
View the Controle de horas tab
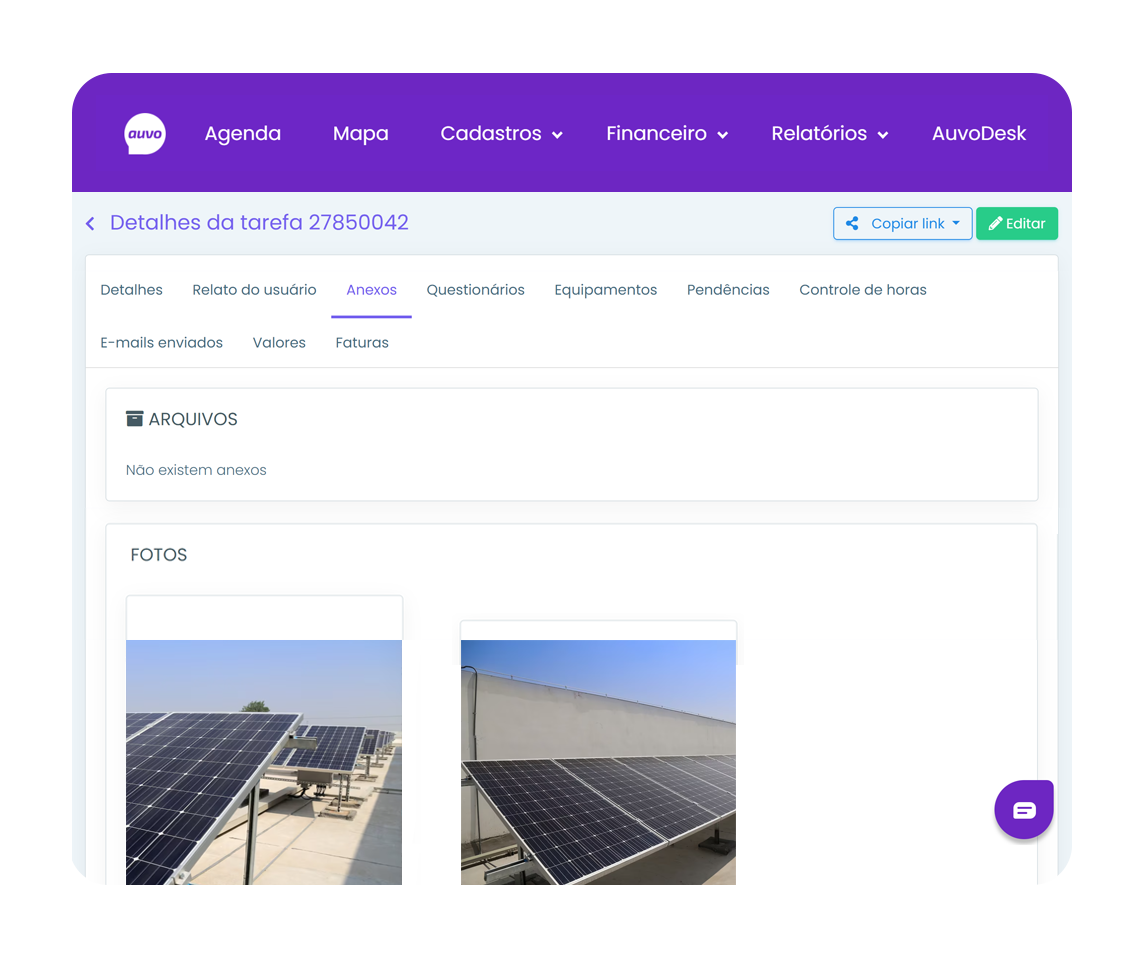click(862, 290)
